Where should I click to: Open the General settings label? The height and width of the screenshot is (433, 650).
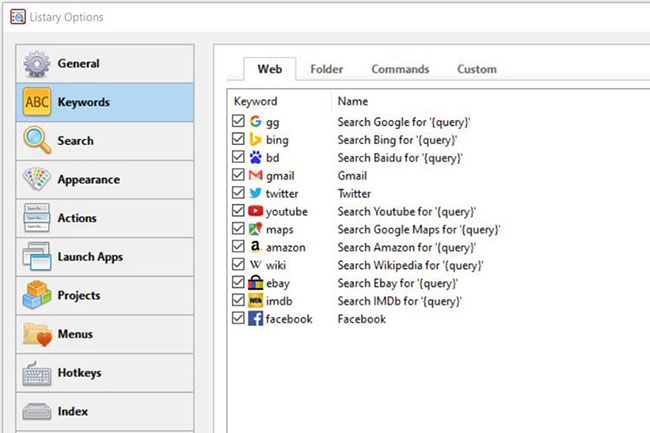[x=79, y=64]
